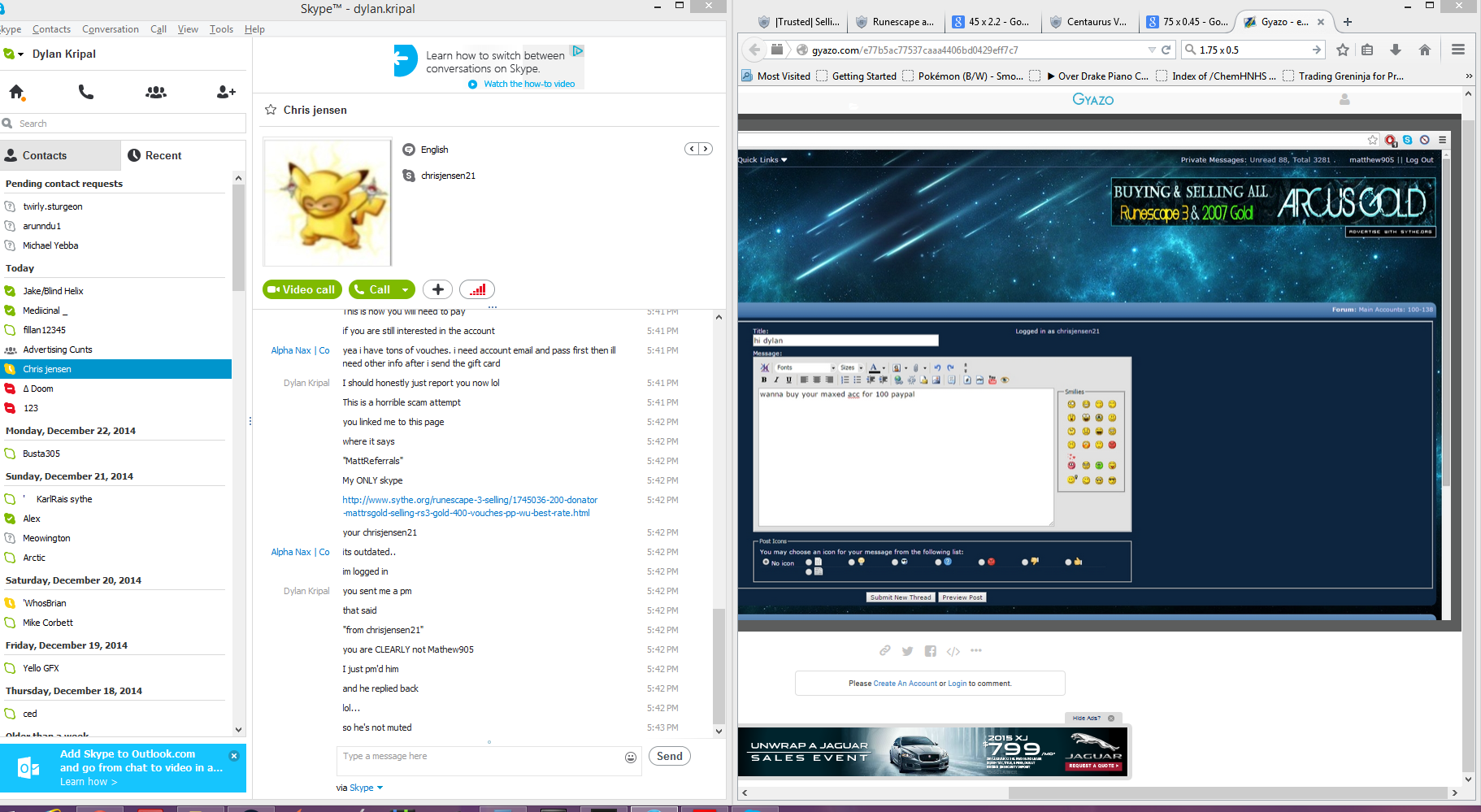Show more bookmarks chevron in Firefox toolbar
1481x812 pixels.
pos(1469,76)
